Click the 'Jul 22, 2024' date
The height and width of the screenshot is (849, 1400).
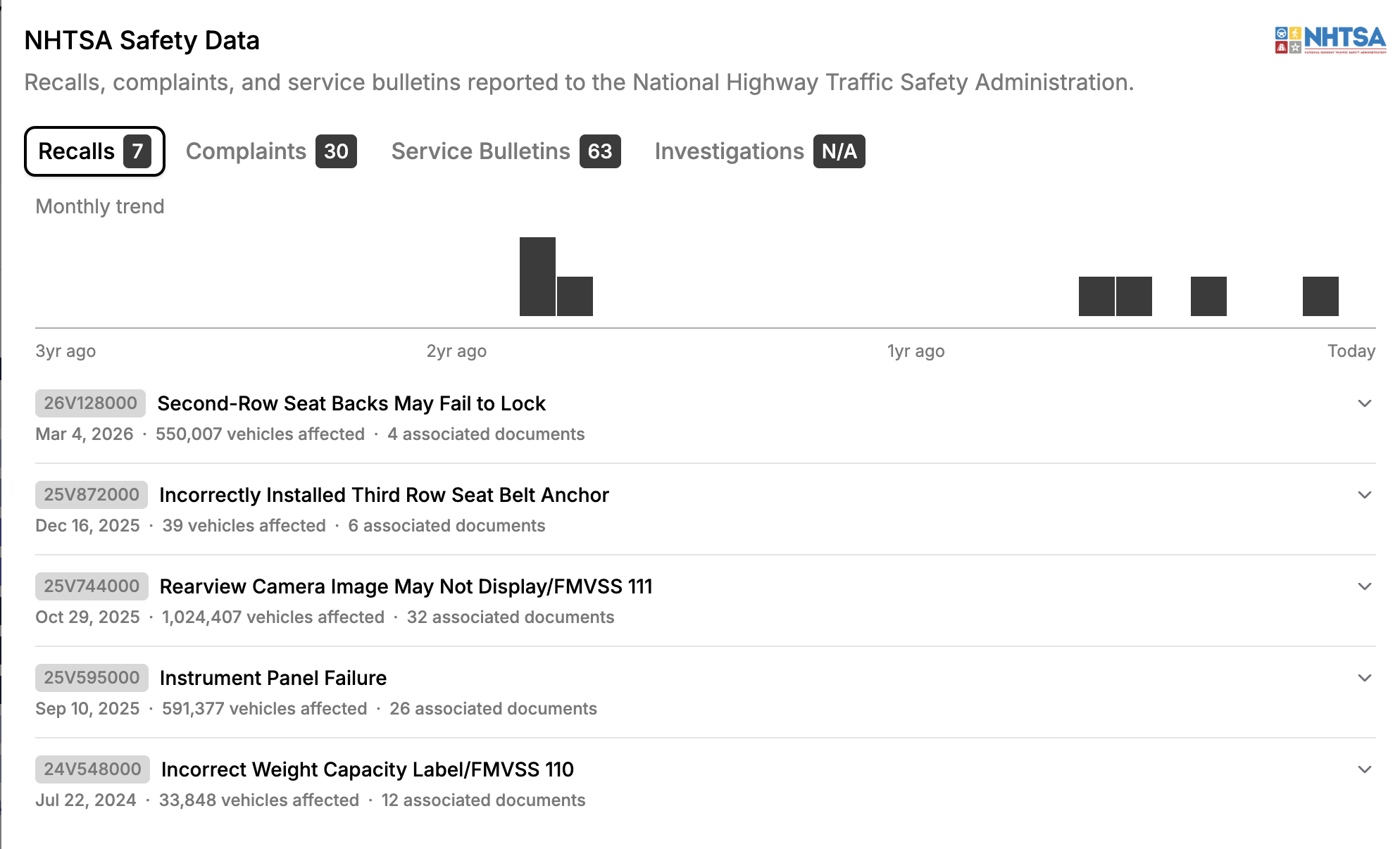click(x=86, y=800)
